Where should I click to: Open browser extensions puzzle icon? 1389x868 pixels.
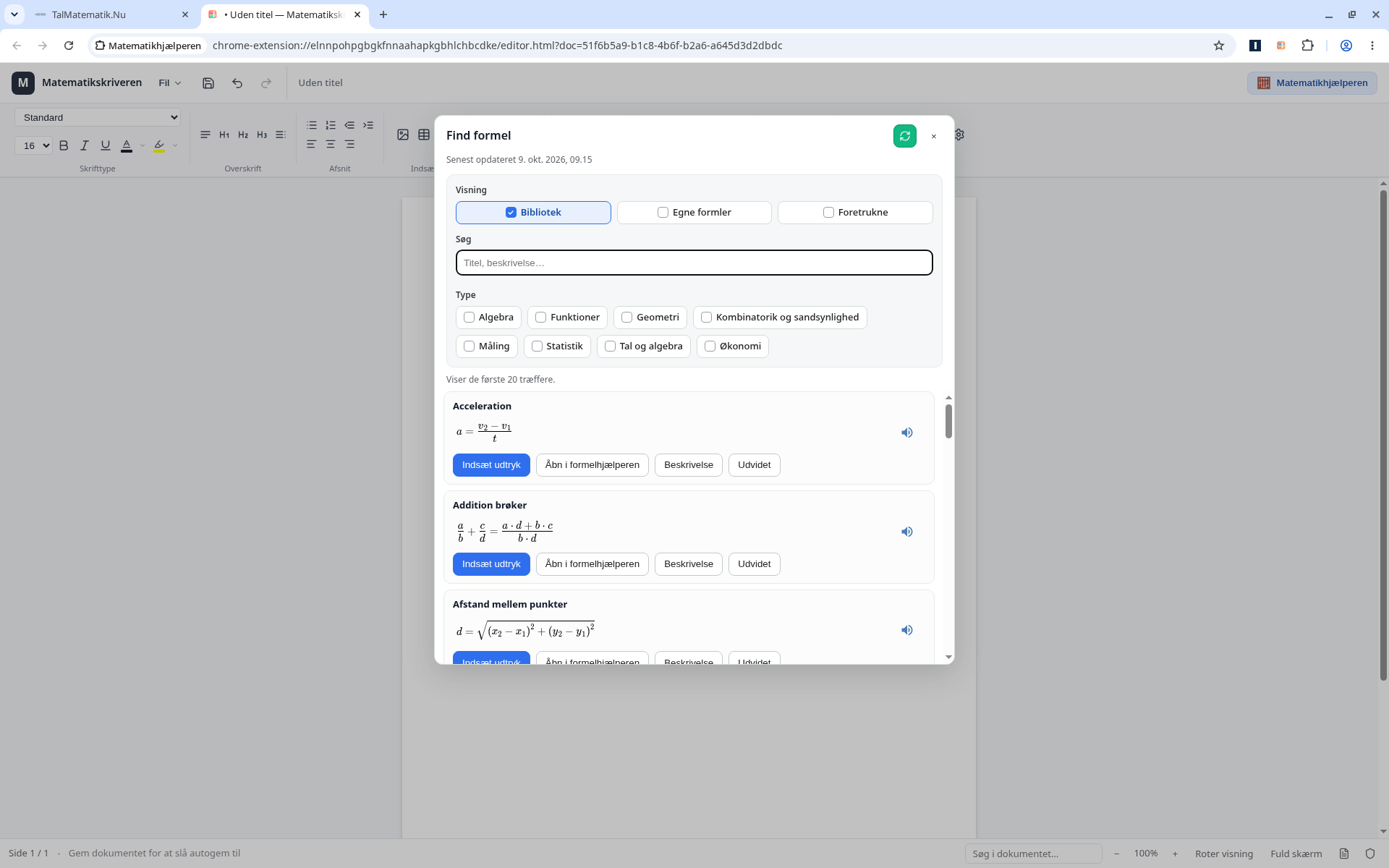(x=1307, y=46)
